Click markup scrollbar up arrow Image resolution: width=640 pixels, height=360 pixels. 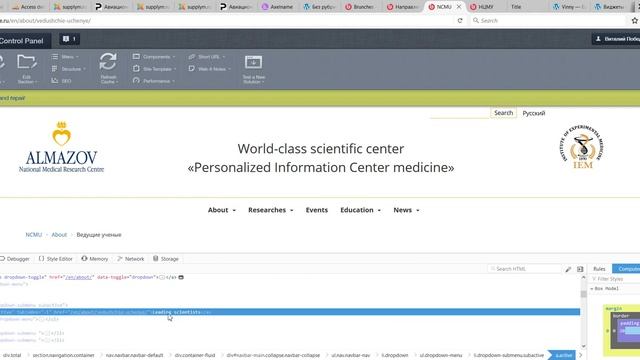583,278
